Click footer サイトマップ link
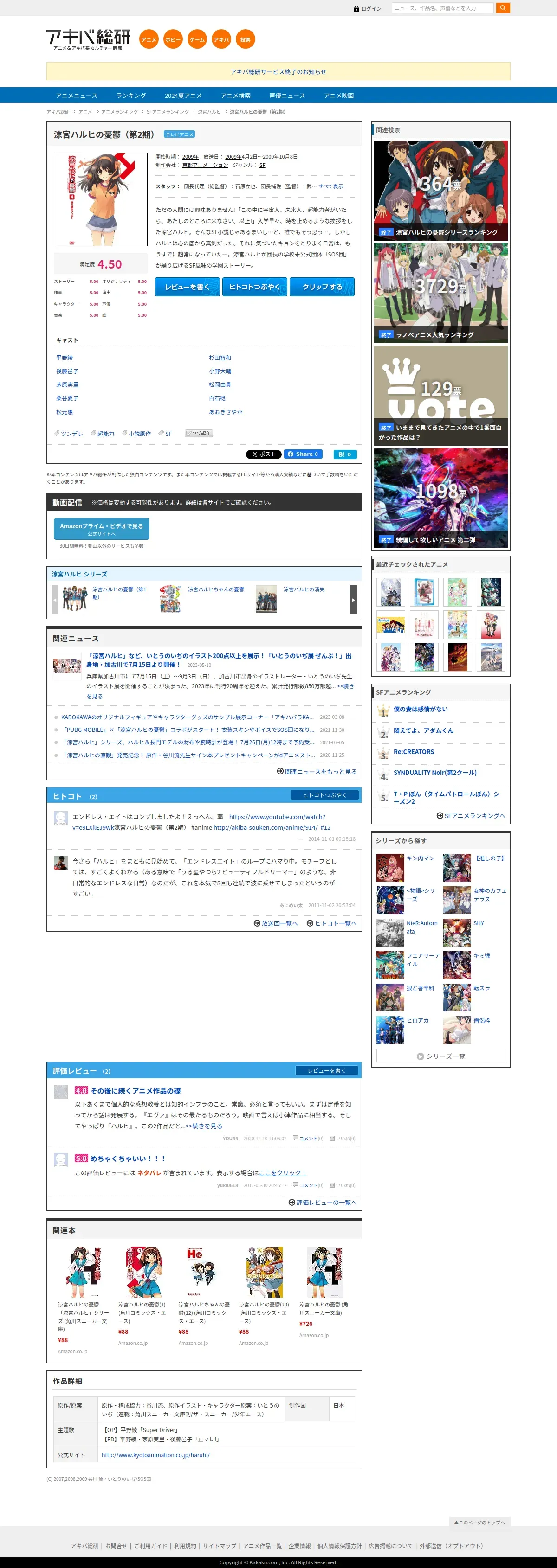 point(220,1545)
